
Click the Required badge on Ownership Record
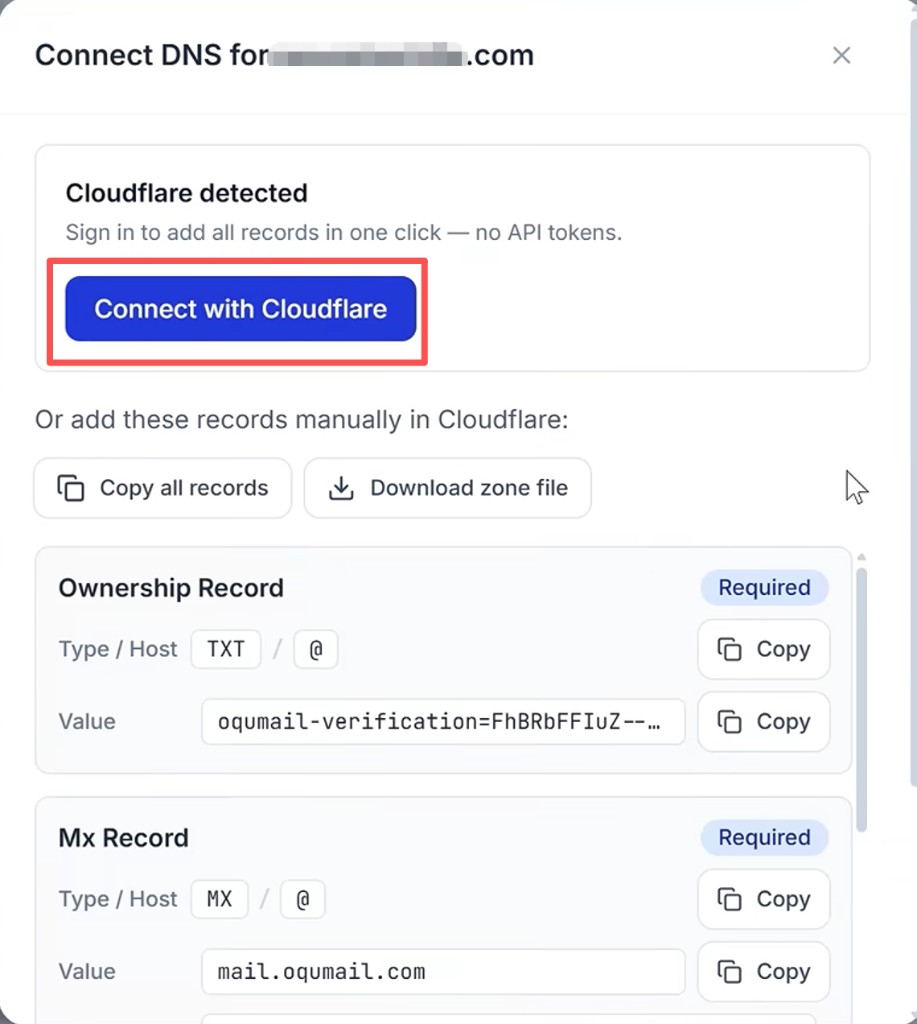pyautogui.click(x=764, y=588)
